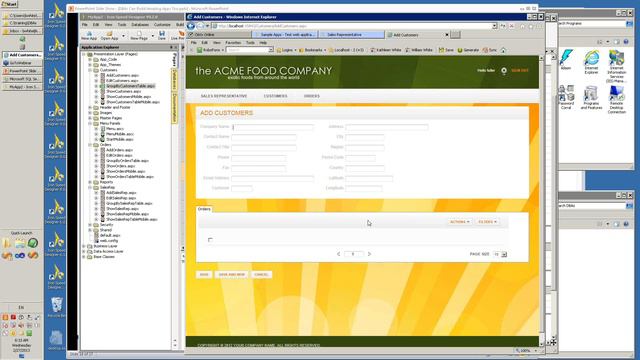
Task: Expand the Business Layer node
Action: click(84, 246)
